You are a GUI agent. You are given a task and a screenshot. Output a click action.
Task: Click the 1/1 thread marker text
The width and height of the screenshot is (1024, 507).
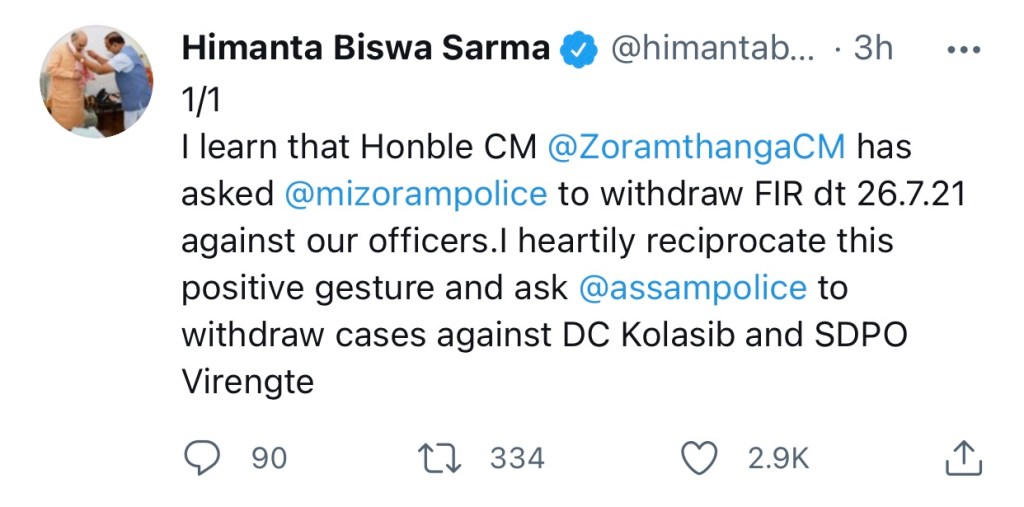pyautogui.click(x=200, y=99)
